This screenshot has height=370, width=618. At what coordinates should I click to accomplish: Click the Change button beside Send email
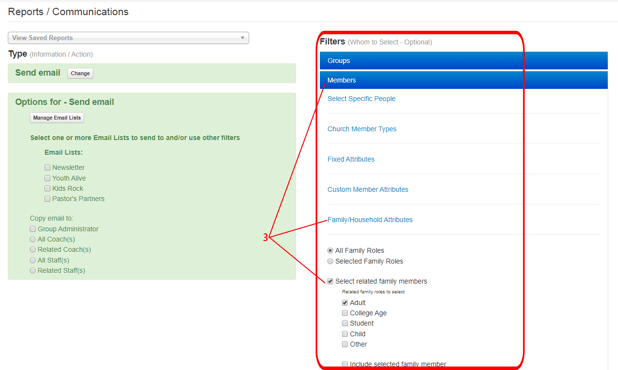tap(80, 73)
